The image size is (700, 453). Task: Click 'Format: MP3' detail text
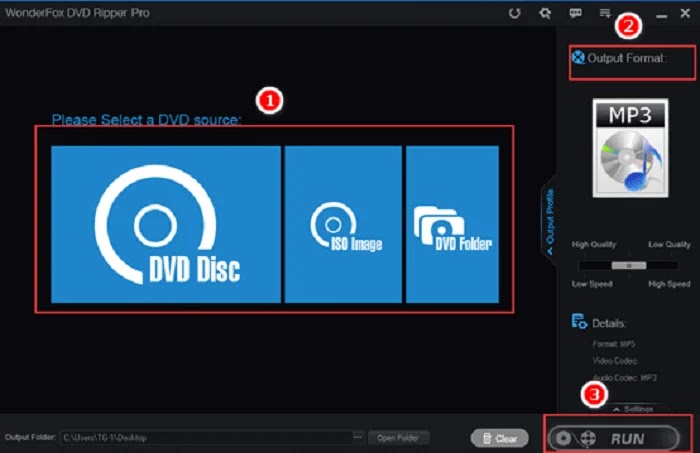pos(614,344)
